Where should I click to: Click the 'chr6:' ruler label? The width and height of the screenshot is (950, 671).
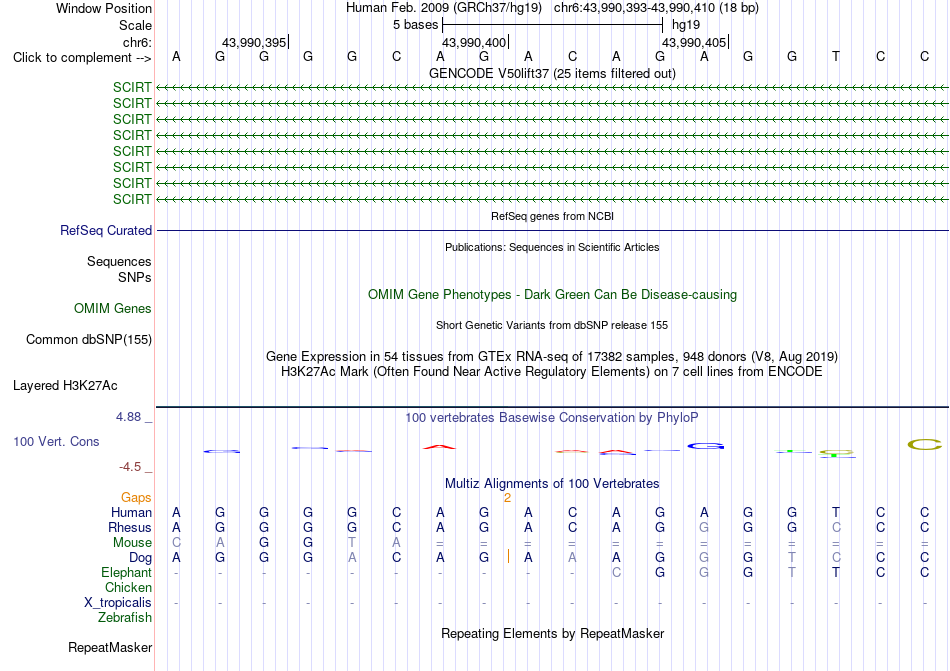(138, 42)
